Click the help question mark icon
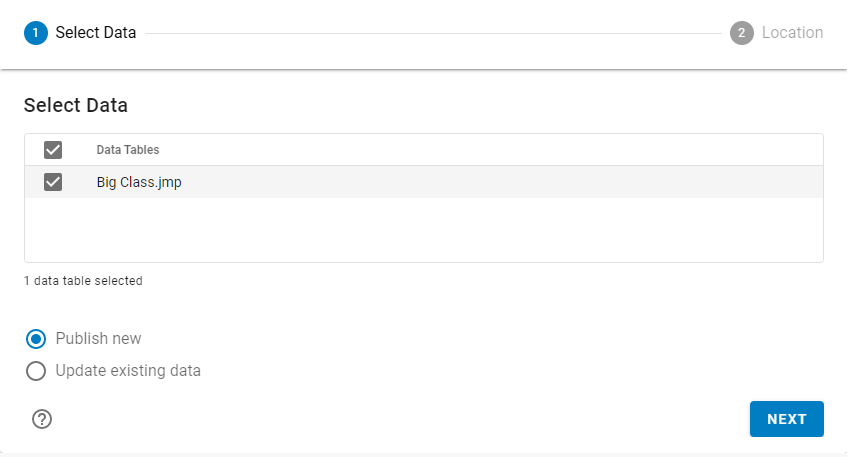This screenshot has width=847, height=457. click(x=42, y=419)
